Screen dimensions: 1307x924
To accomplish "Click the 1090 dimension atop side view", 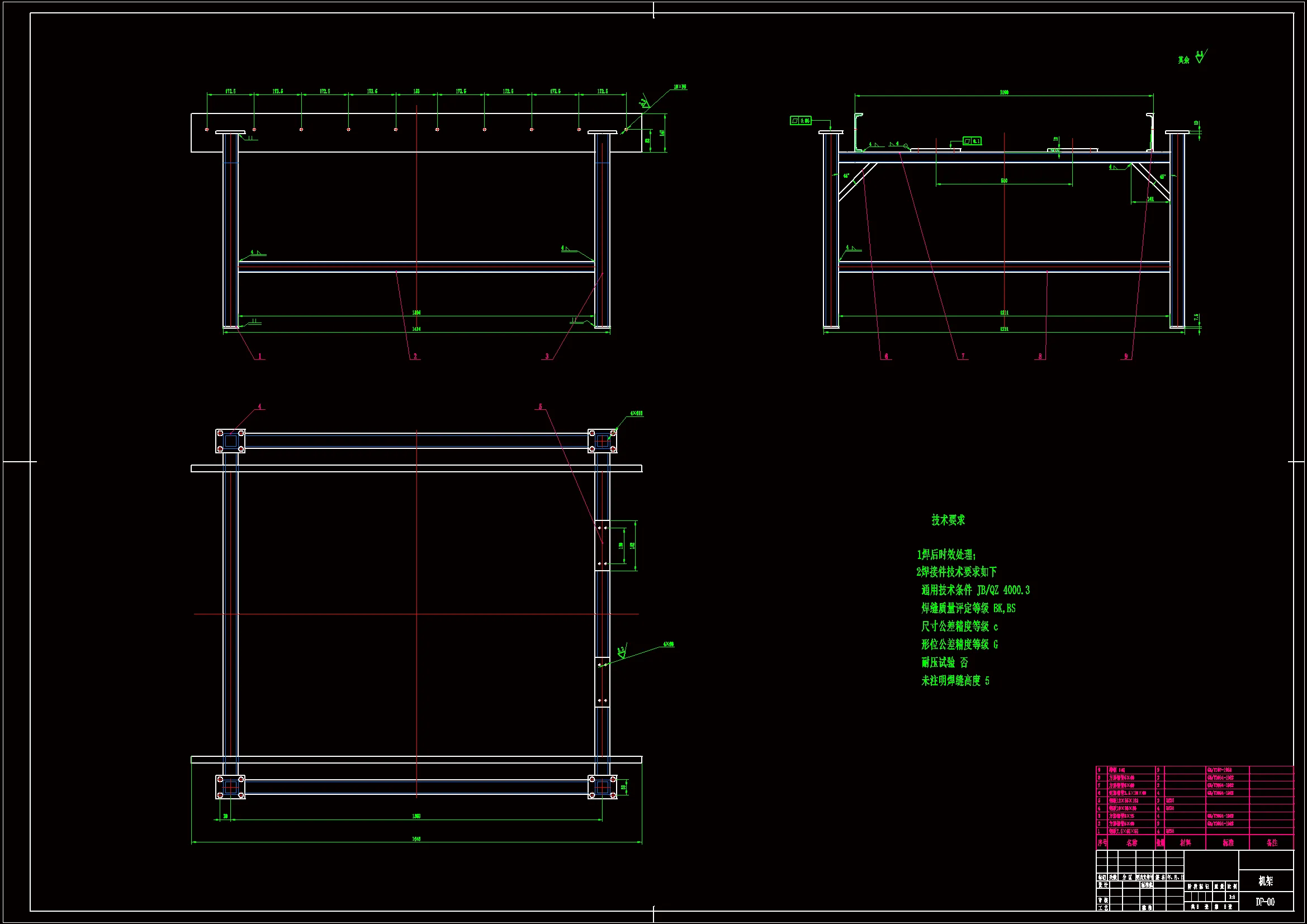I will (x=1003, y=92).
